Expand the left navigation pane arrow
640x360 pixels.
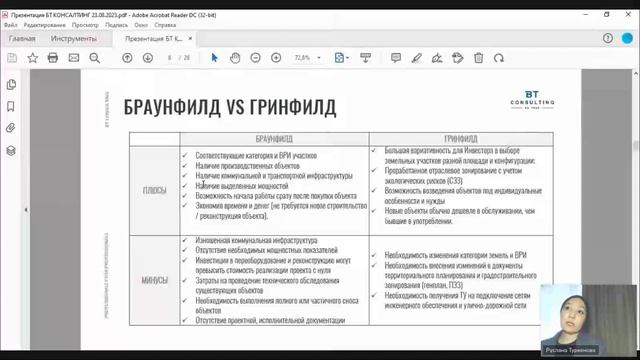point(26,210)
